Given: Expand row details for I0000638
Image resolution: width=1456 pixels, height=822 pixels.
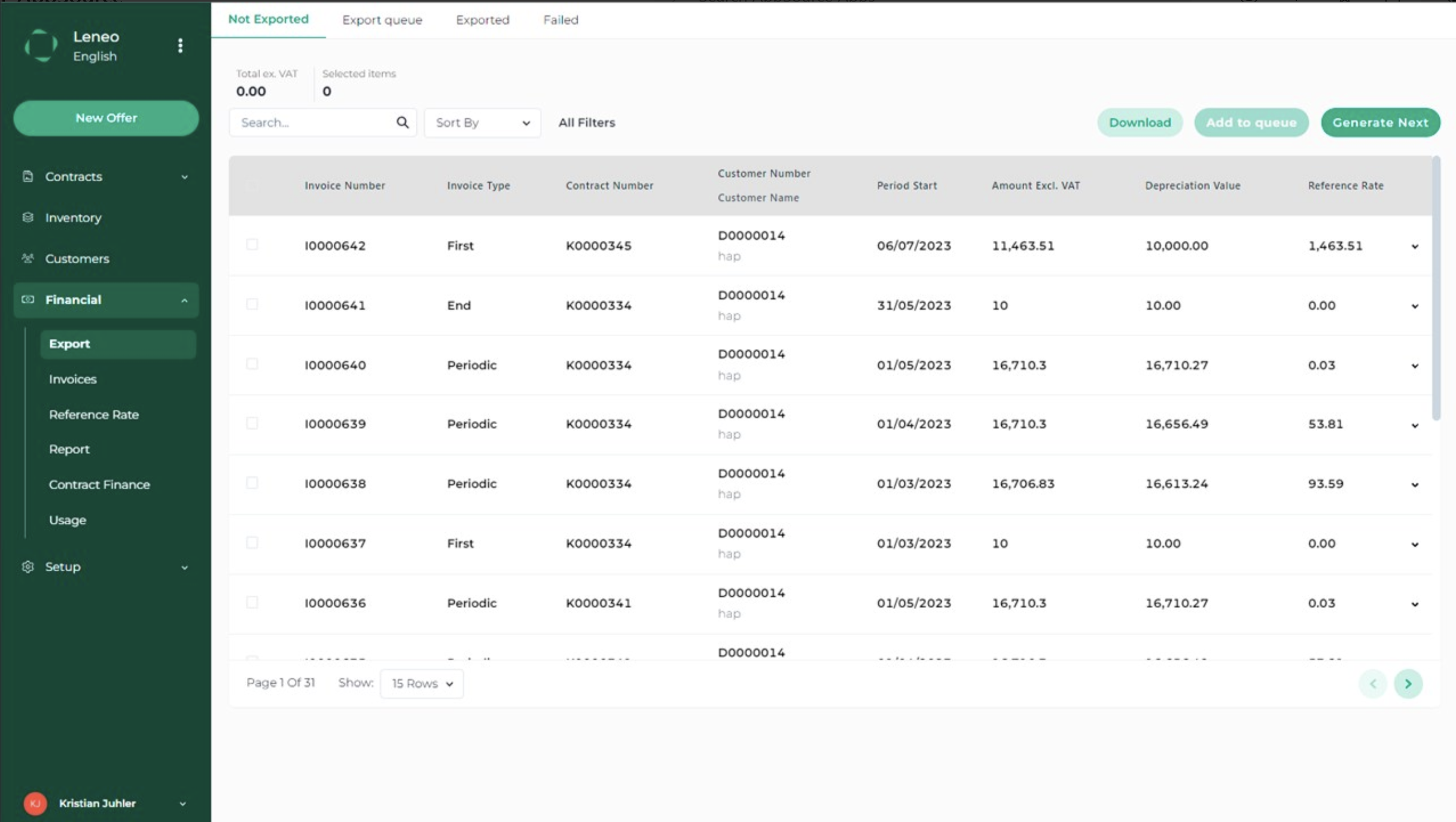Looking at the screenshot, I should [1415, 485].
